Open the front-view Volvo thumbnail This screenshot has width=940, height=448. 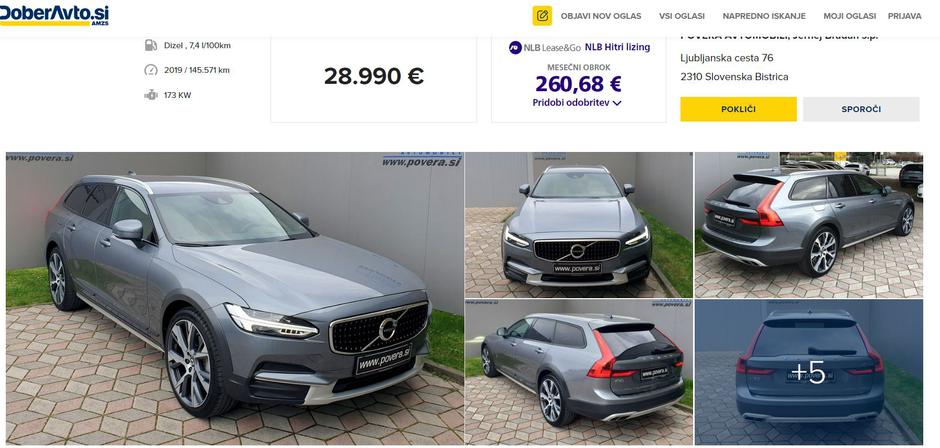579,225
